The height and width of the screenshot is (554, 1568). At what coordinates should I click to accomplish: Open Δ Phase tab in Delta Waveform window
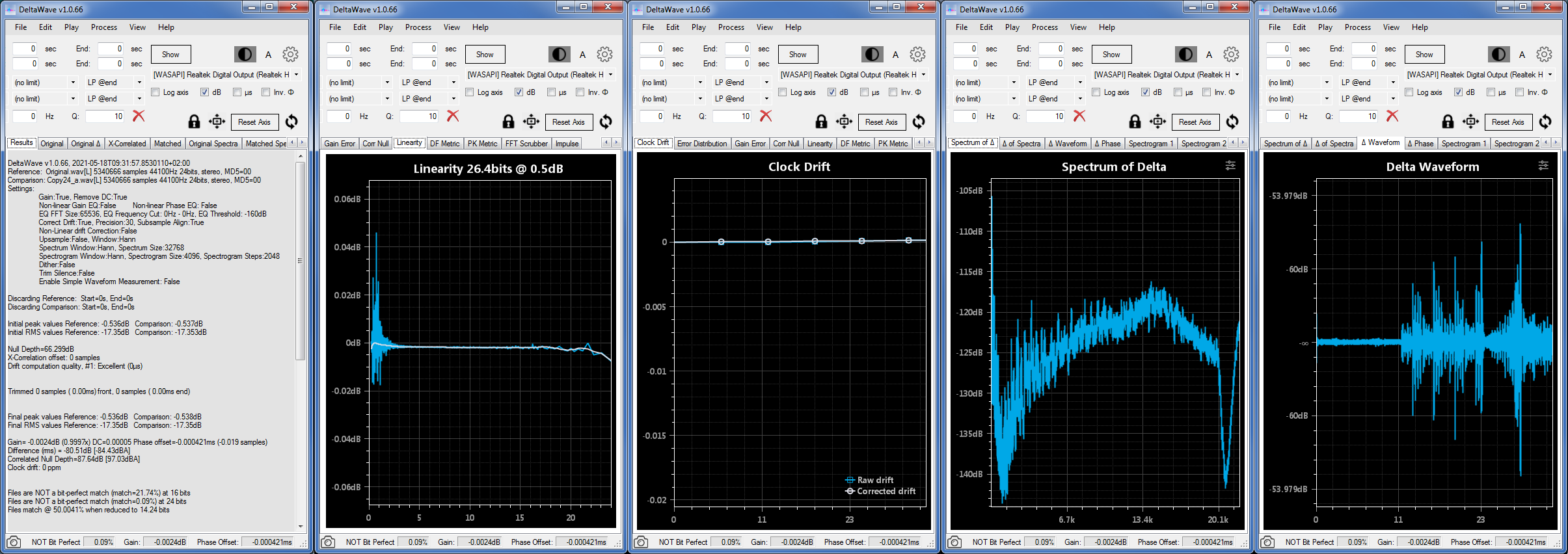click(1420, 144)
